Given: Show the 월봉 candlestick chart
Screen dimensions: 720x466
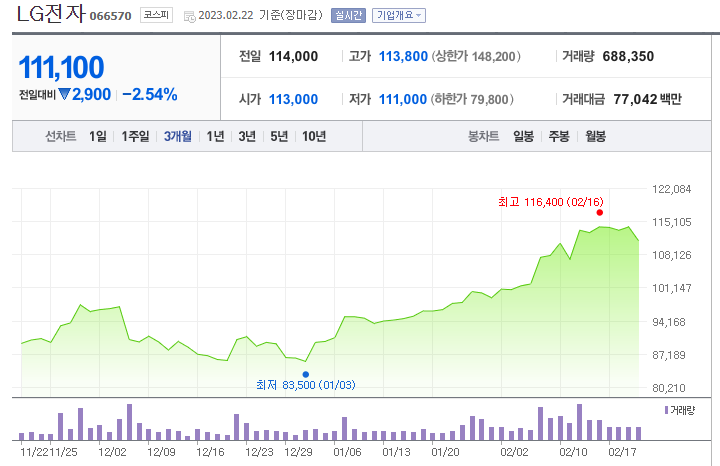Looking at the screenshot, I should click(596, 136).
